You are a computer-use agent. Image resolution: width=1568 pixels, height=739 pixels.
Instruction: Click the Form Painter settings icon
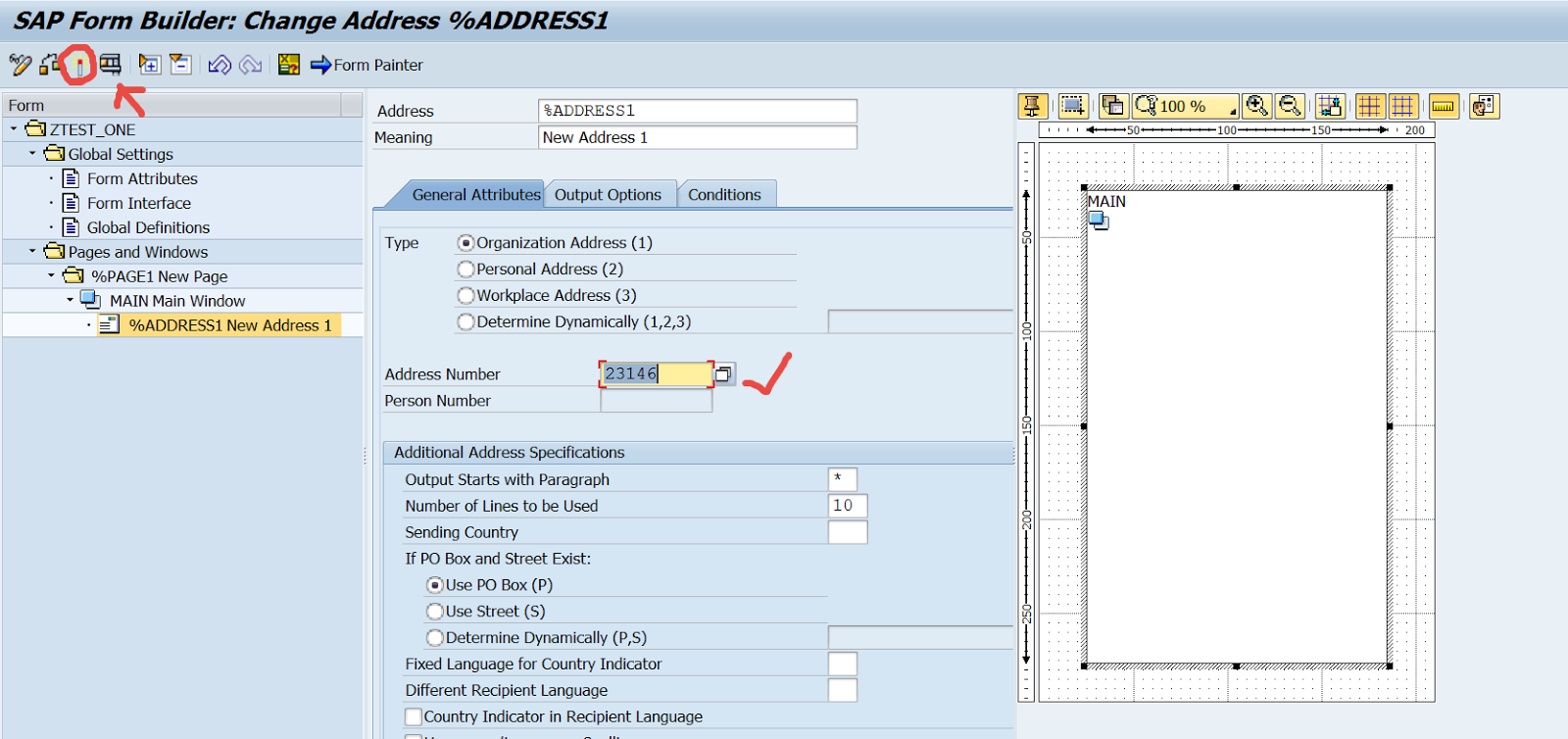(x=1485, y=106)
